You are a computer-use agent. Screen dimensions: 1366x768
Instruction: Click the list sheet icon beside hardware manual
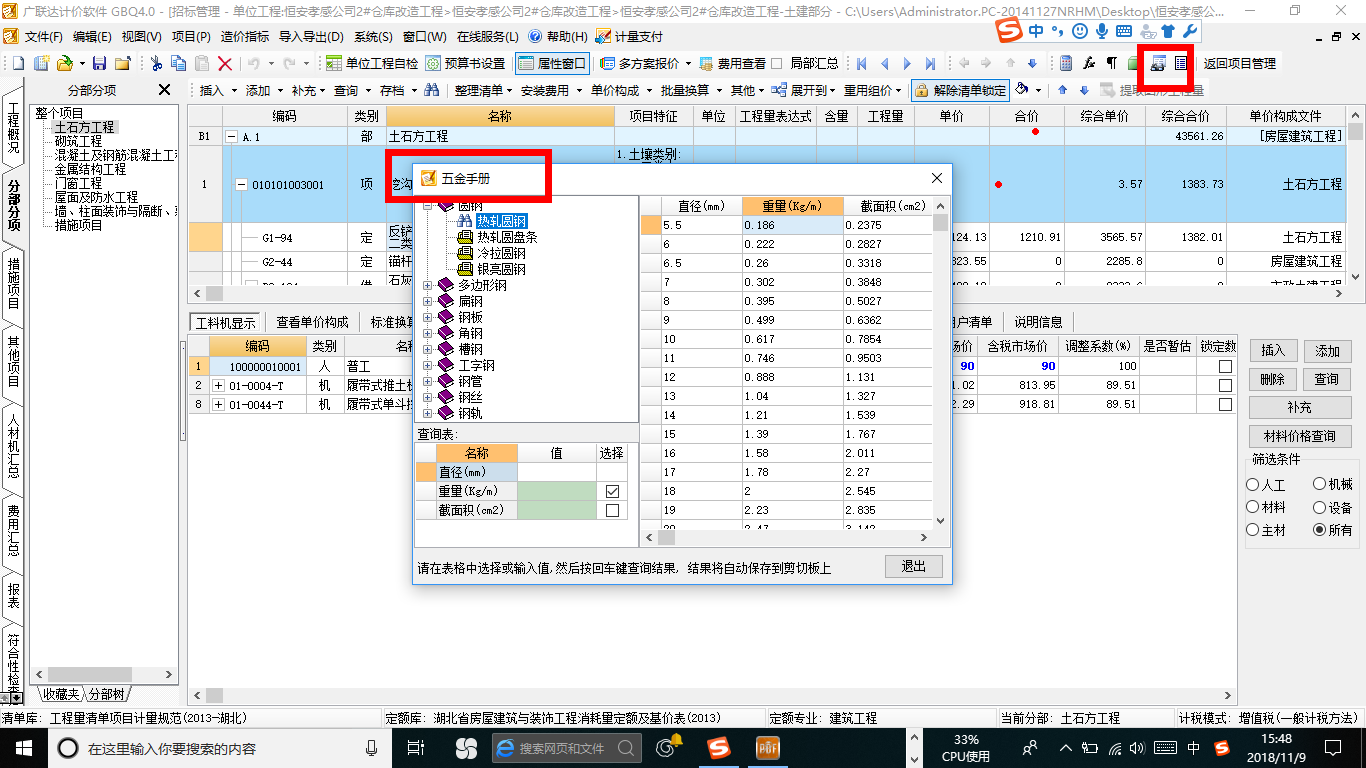(x=1181, y=63)
